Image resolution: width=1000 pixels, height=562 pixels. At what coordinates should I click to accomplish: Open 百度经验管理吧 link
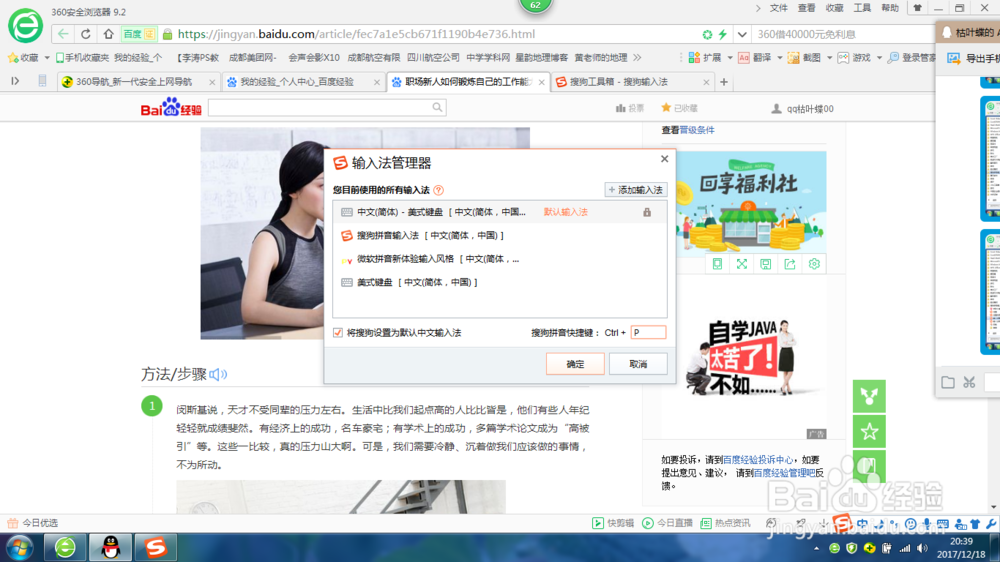(x=784, y=473)
